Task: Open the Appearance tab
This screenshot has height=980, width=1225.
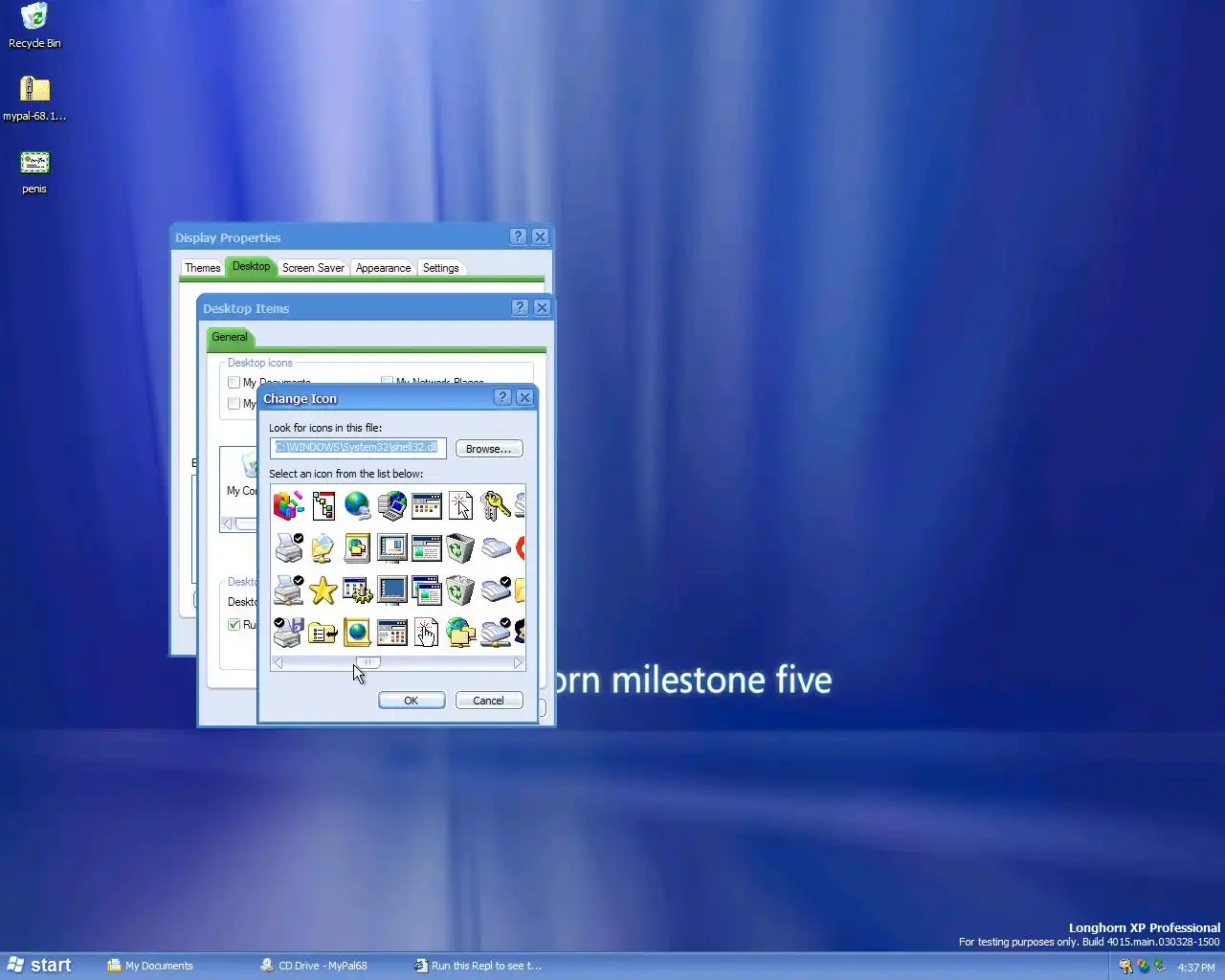Action: click(x=383, y=268)
